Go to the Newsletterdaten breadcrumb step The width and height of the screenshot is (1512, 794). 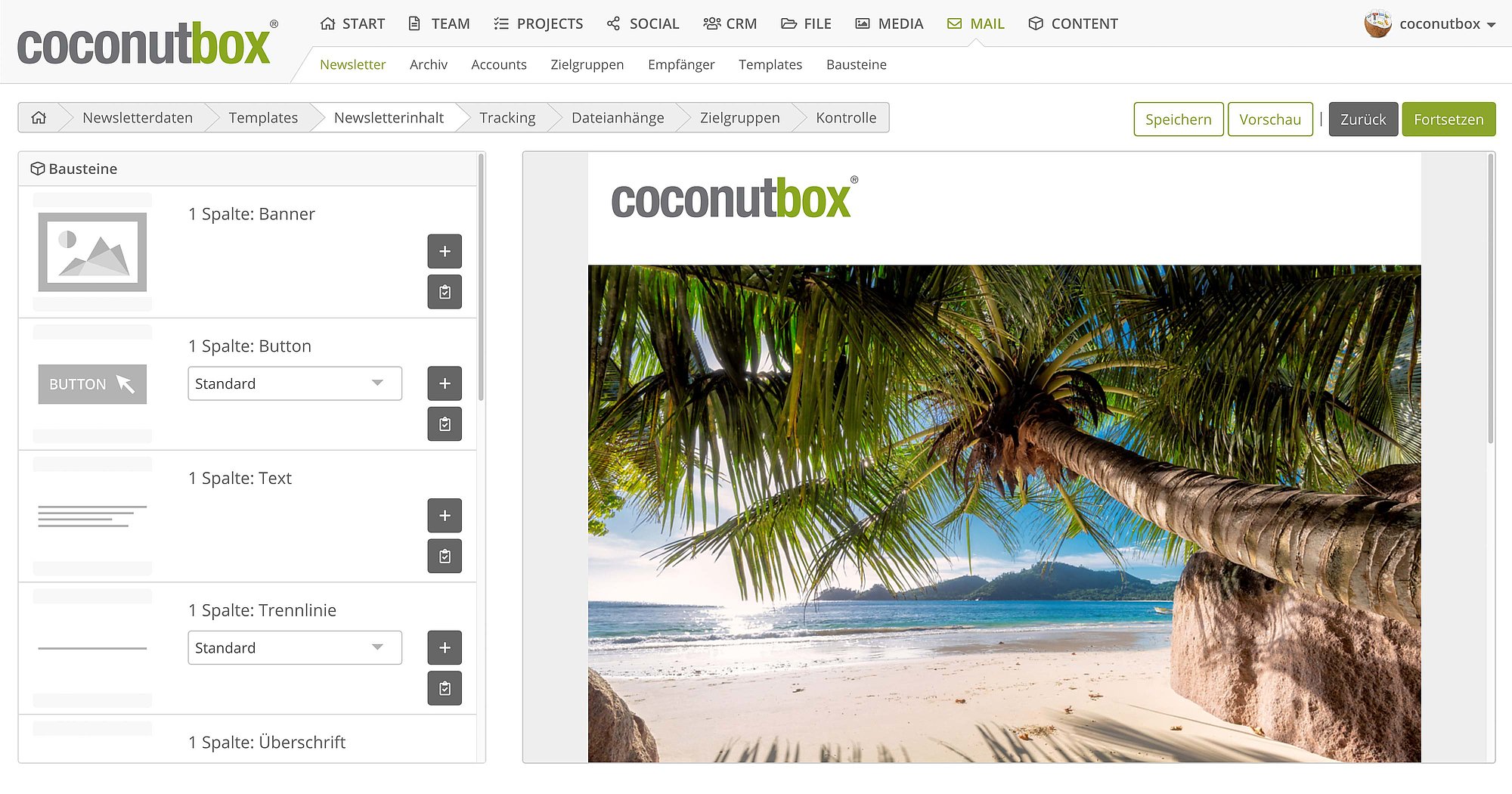click(138, 118)
